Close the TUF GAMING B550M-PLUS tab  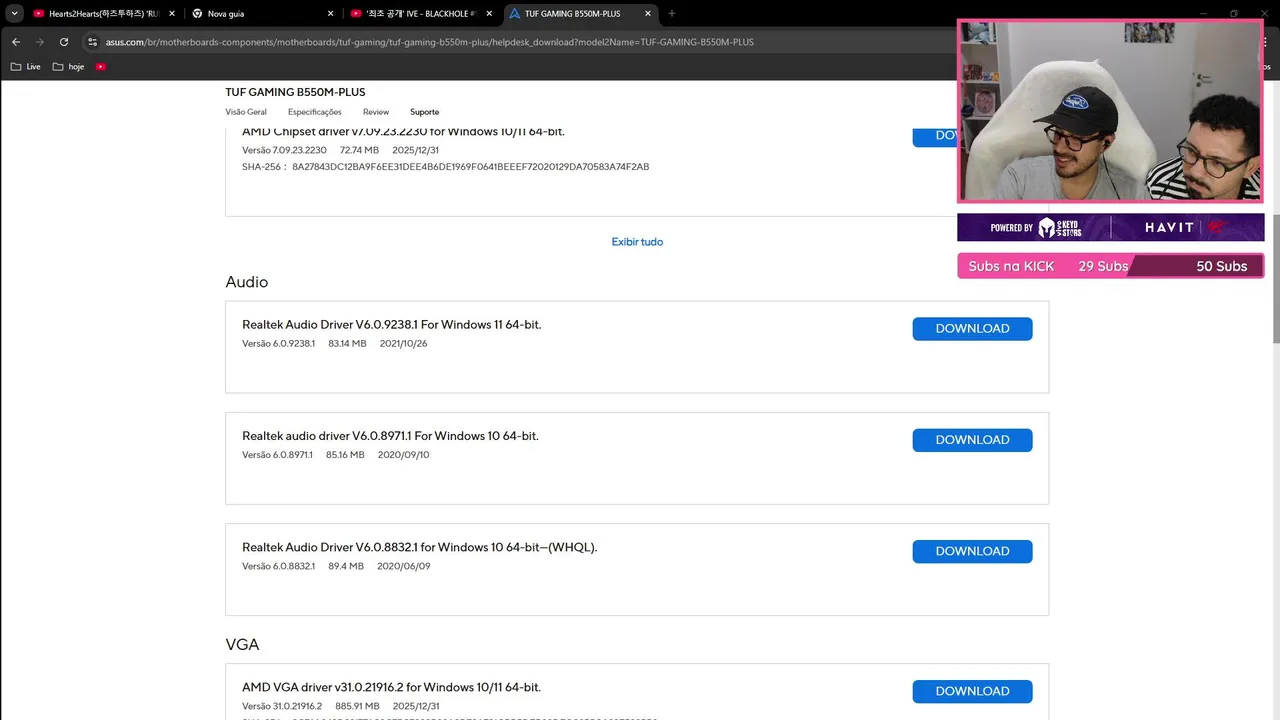[x=648, y=14]
